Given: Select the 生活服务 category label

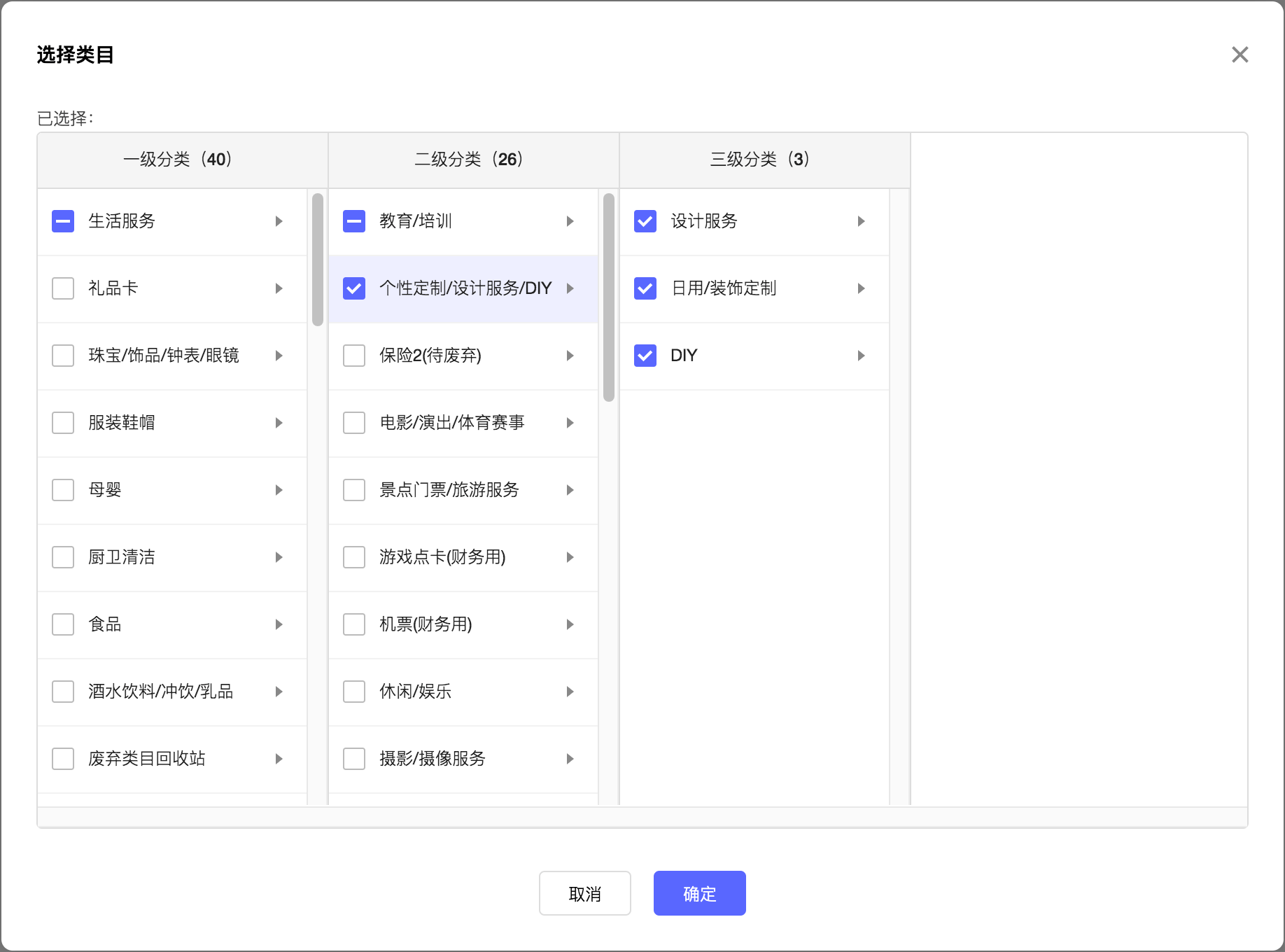Looking at the screenshot, I should [122, 221].
